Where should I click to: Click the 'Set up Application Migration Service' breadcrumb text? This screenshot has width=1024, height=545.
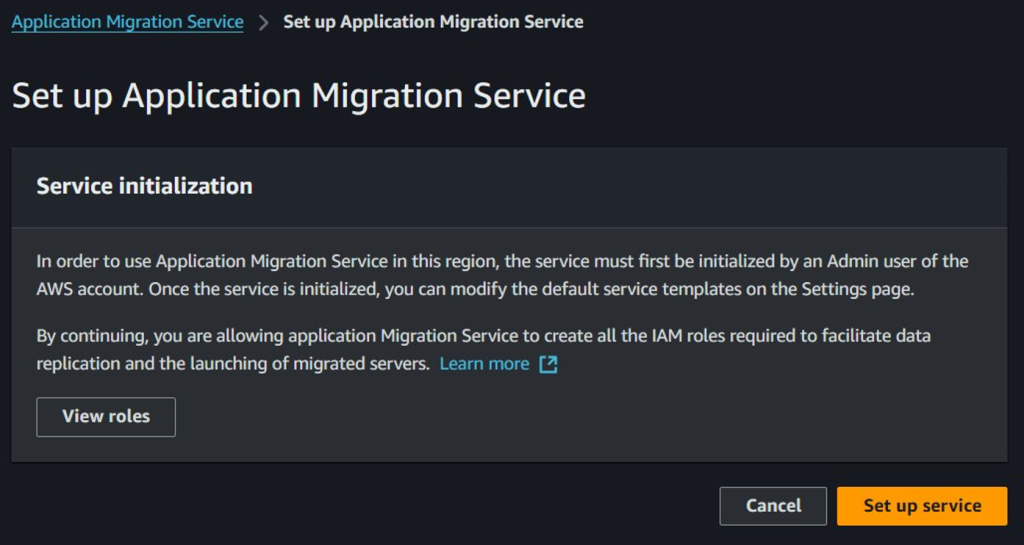(433, 22)
